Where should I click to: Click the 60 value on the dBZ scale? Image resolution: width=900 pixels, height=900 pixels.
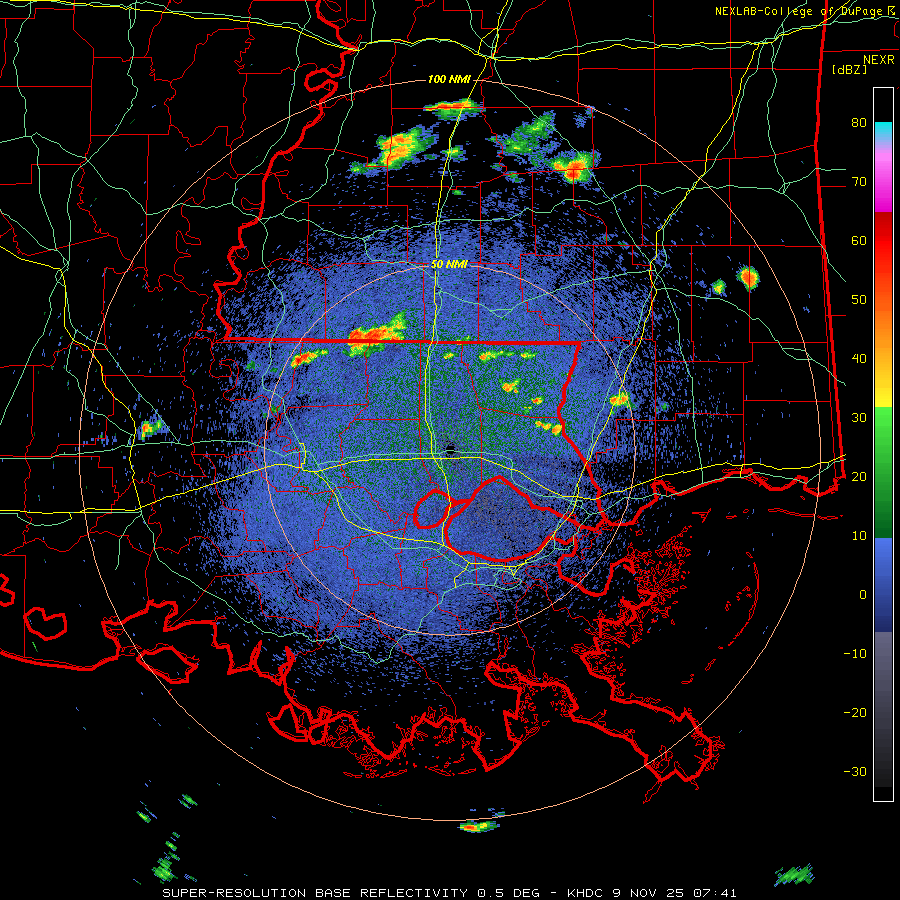pos(859,240)
